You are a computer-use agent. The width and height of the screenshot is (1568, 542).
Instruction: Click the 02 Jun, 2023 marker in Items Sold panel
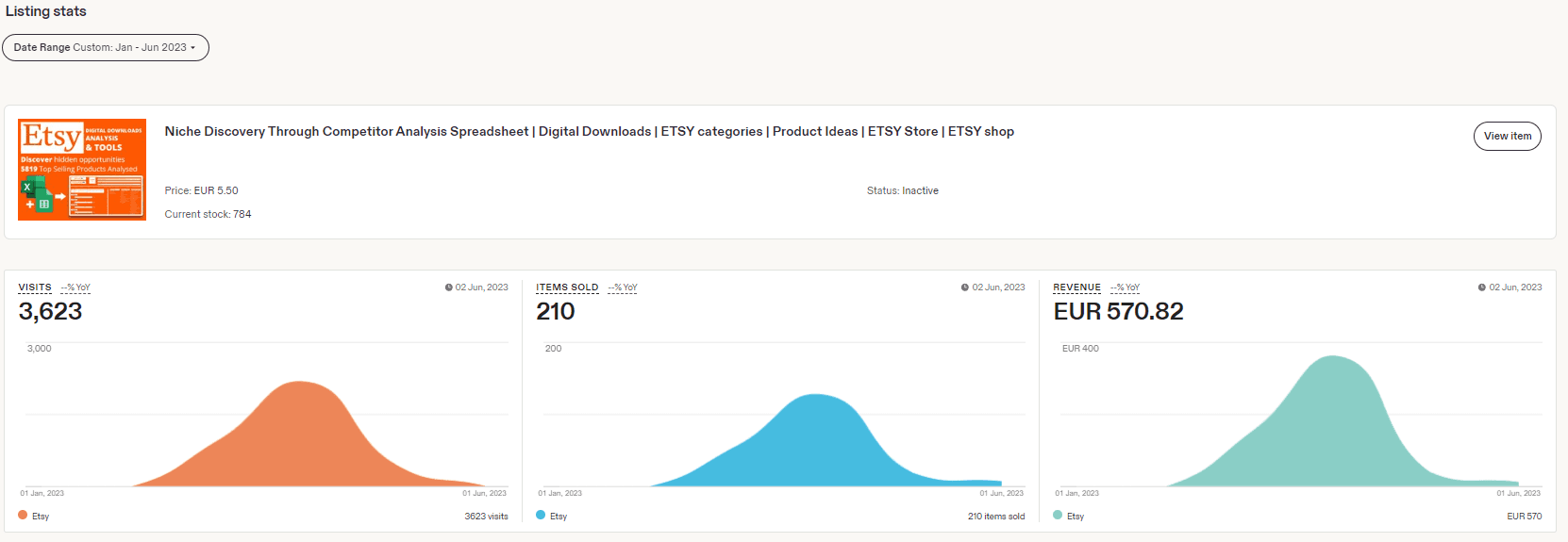(993, 287)
